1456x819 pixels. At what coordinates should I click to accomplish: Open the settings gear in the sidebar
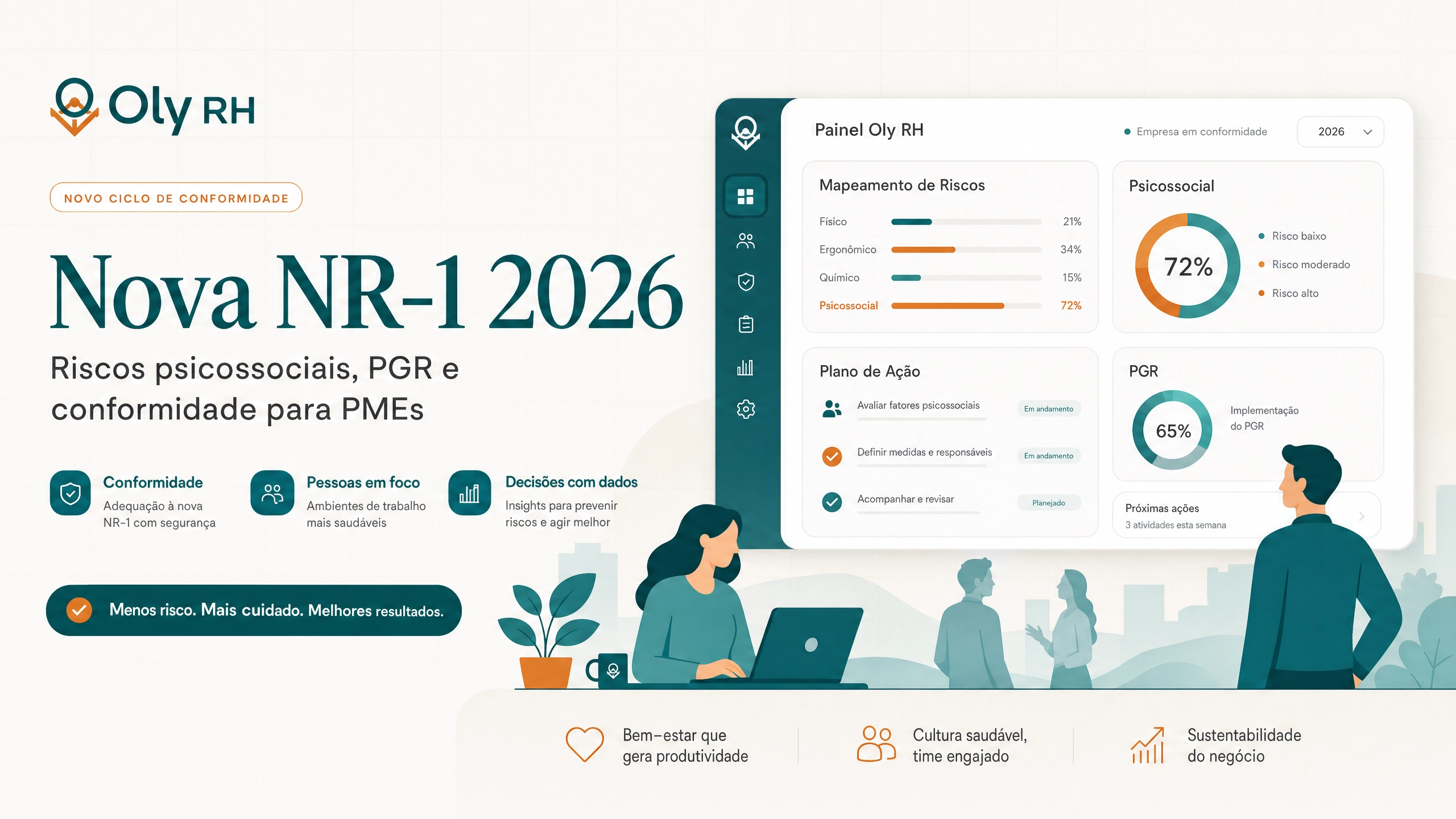tap(746, 409)
